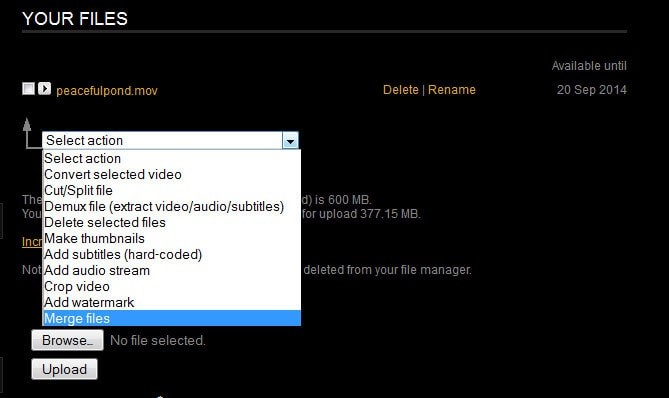Pick 'Add subtitles (hard-coded)' option
Viewport: 669px width, 398px height.
pos(172,254)
